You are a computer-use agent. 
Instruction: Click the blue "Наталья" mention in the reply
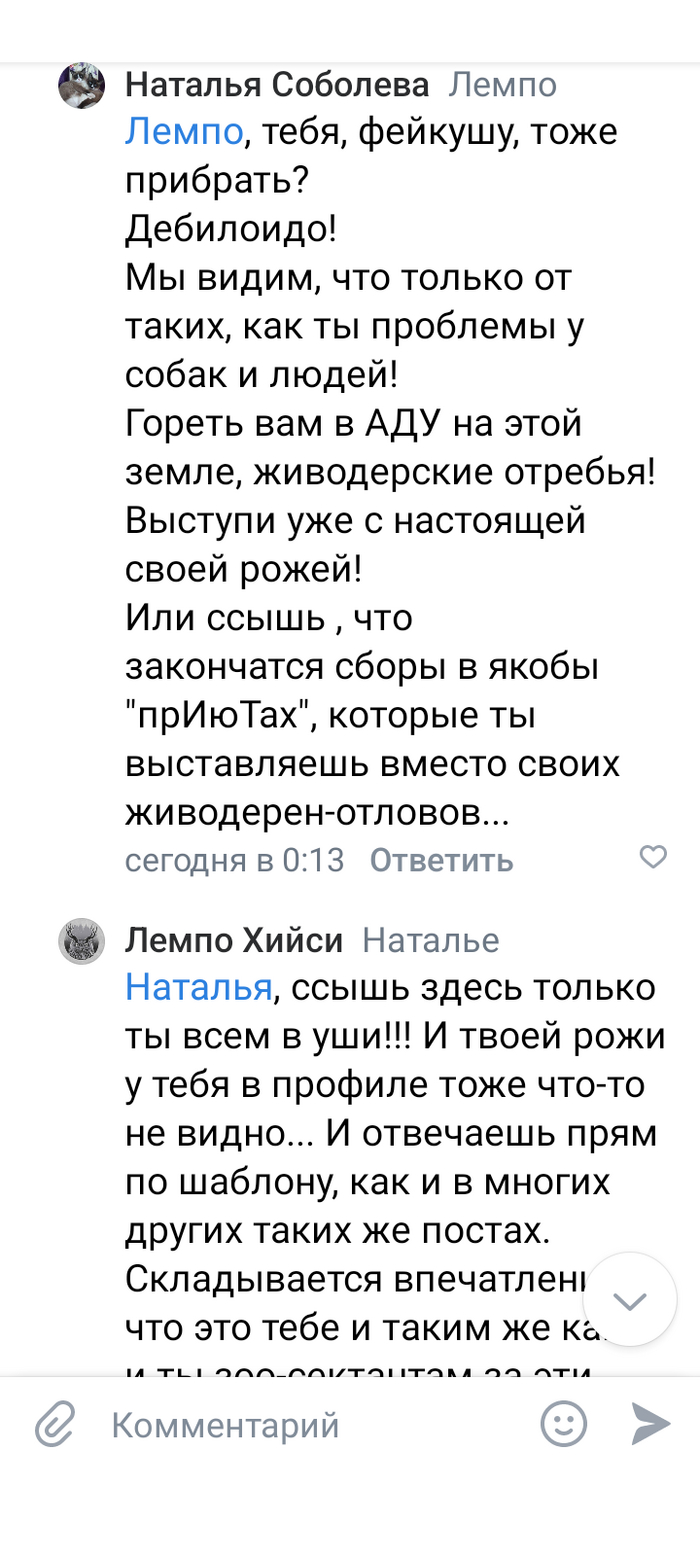click(x=198, y=988)
